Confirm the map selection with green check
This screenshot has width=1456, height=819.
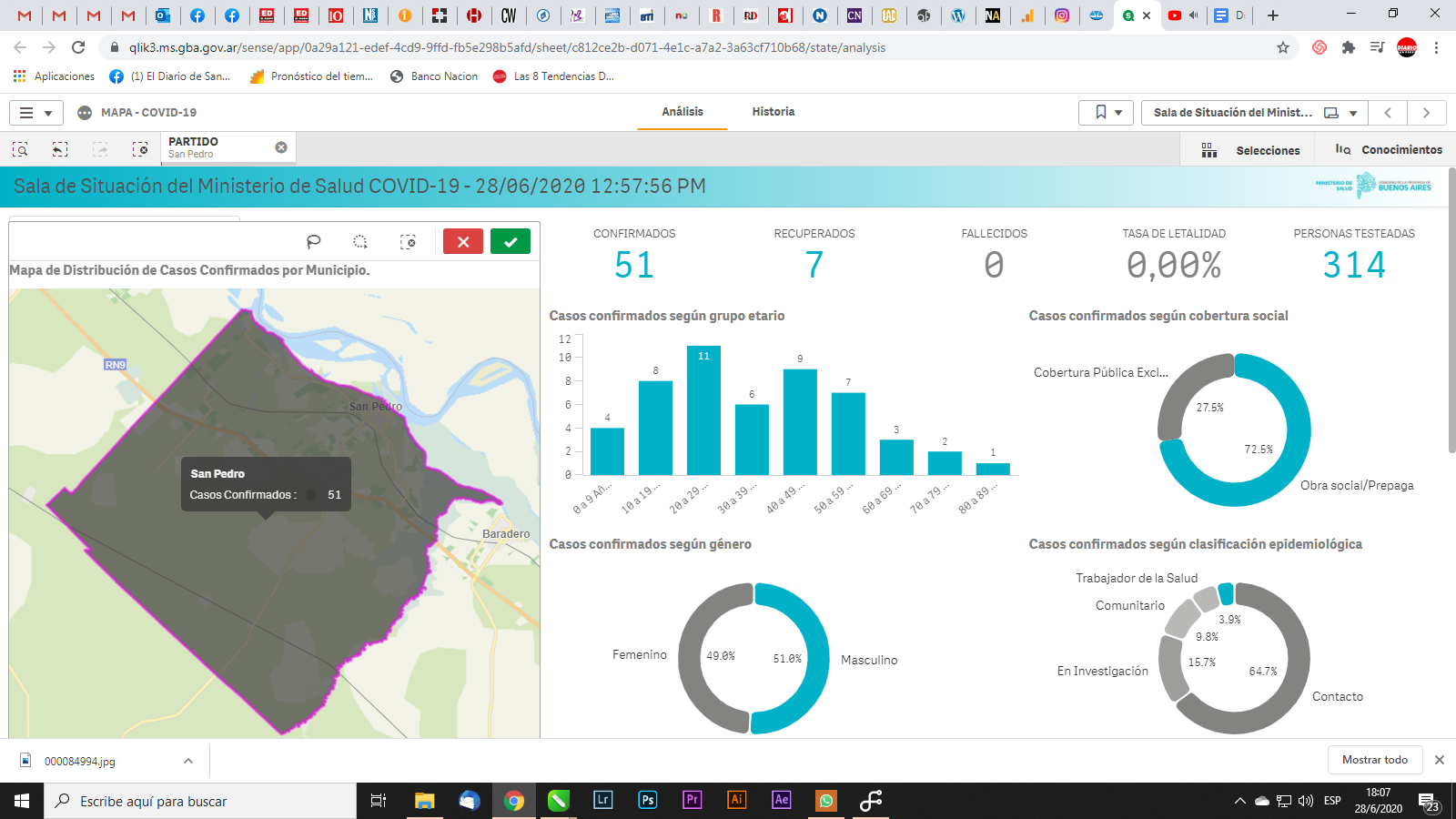tap(510, 241)
